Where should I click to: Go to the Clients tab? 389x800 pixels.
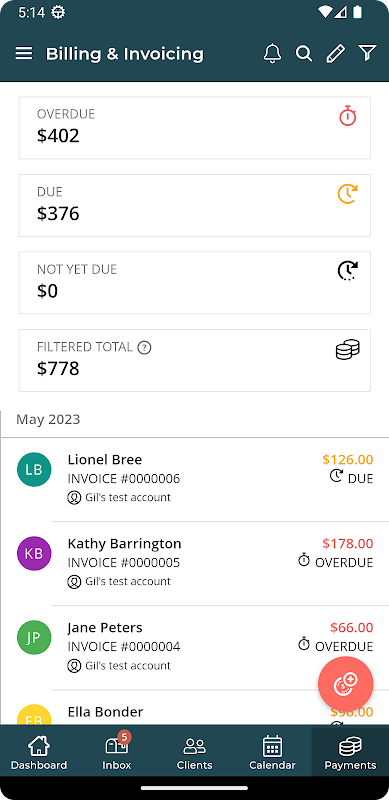pos(194,752)
